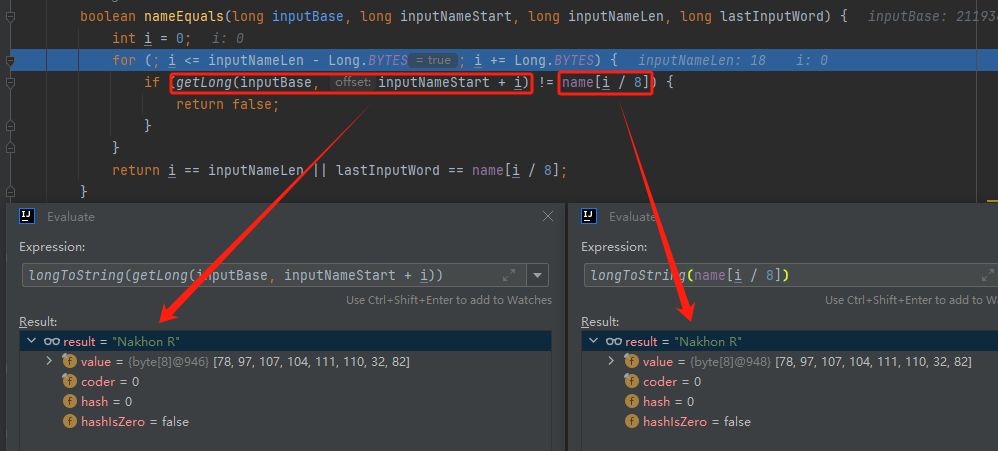Image resolution: width=998 pixels, height=451 pixels.
Task: Collapse the right result "Nakhon R" node
Action: coord(593,342)
